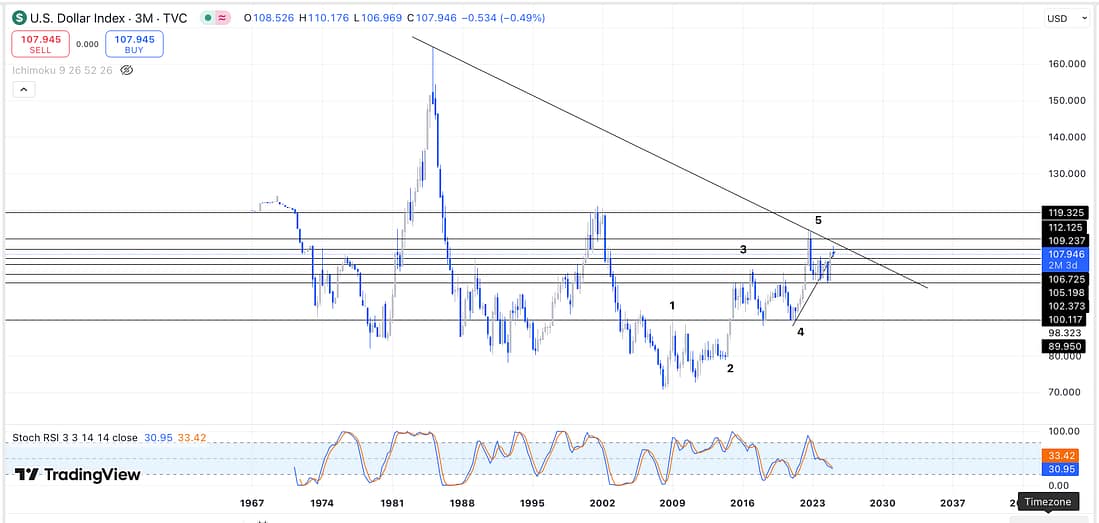Click the TradingView logo
Viewport: 1099px width, 523px height.
78,474
